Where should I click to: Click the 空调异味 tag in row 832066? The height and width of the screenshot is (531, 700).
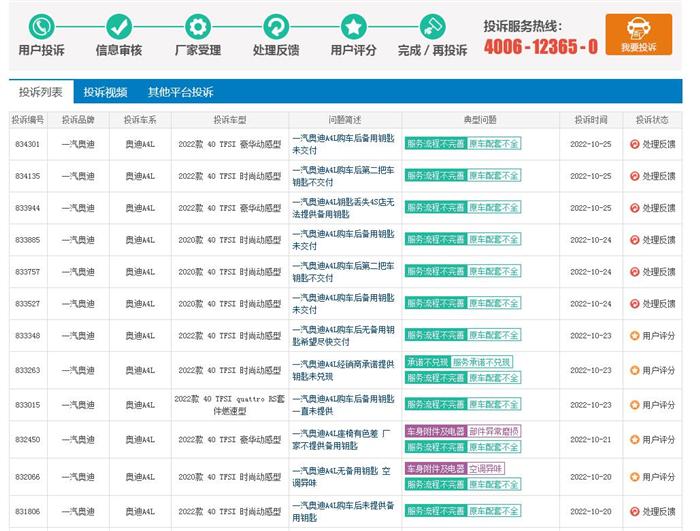point(486,468)
